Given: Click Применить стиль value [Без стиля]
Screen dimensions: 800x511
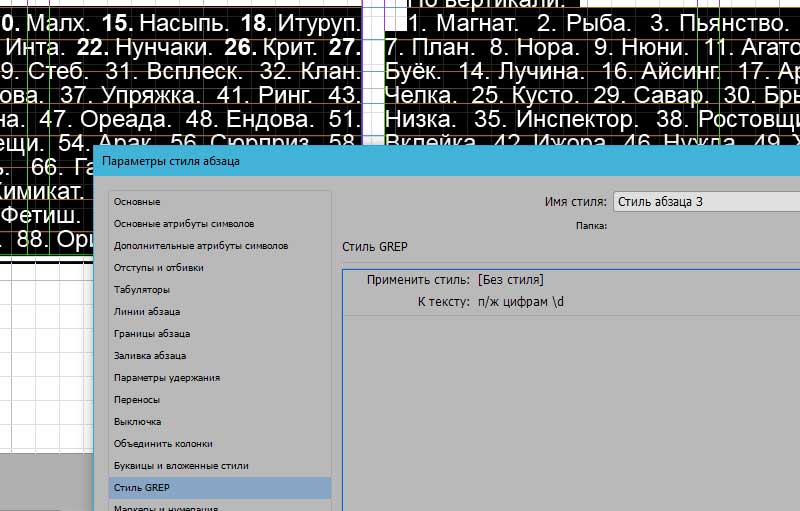Looking at the screenshot, I should coord(511,280).
